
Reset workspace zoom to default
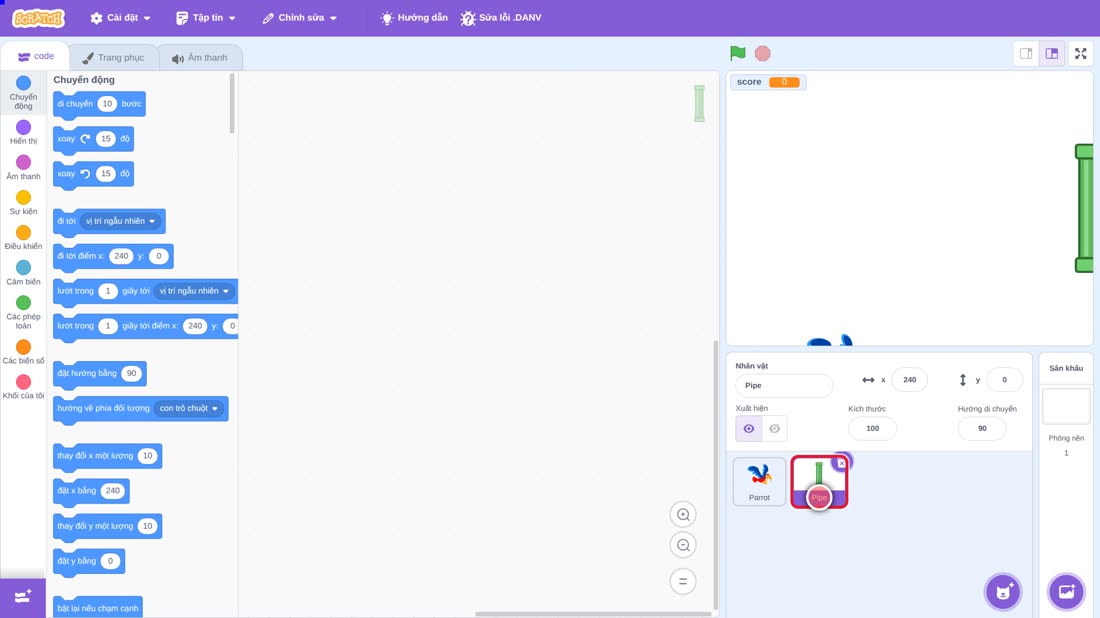(683, 581)
